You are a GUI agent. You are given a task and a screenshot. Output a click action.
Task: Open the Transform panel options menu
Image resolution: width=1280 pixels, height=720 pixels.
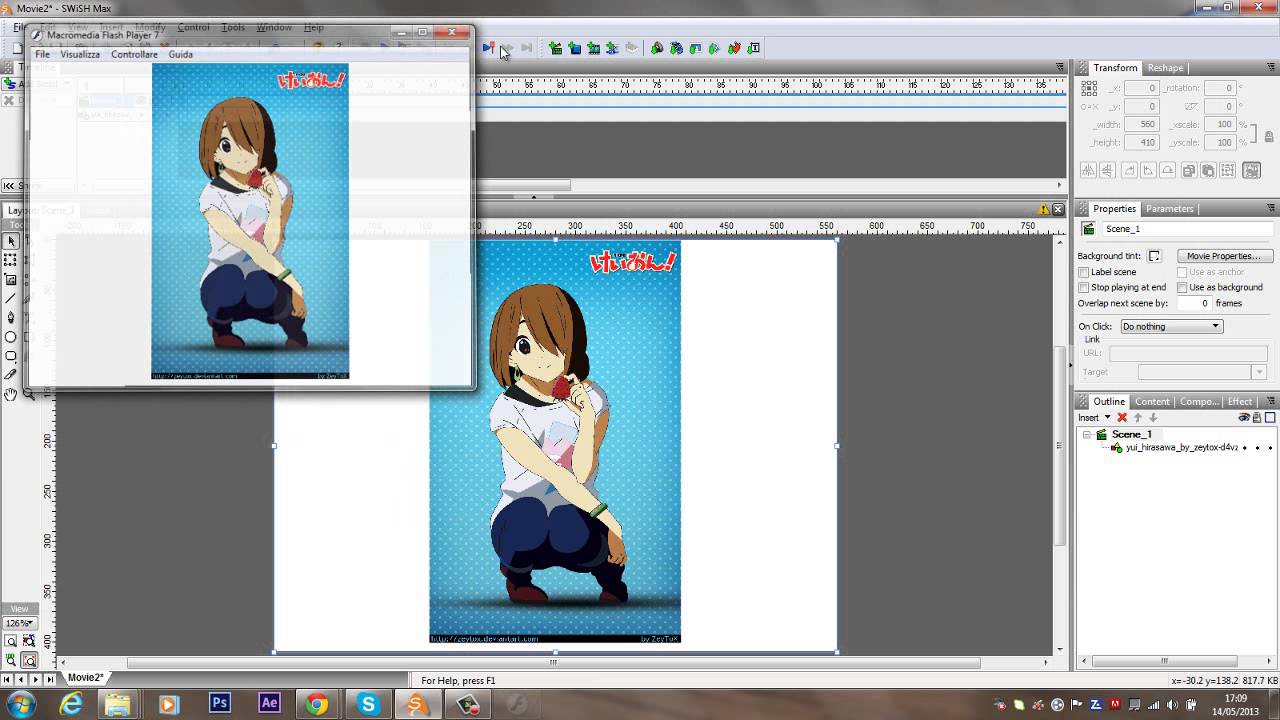pyautogui.click(x=1272, y=68)
